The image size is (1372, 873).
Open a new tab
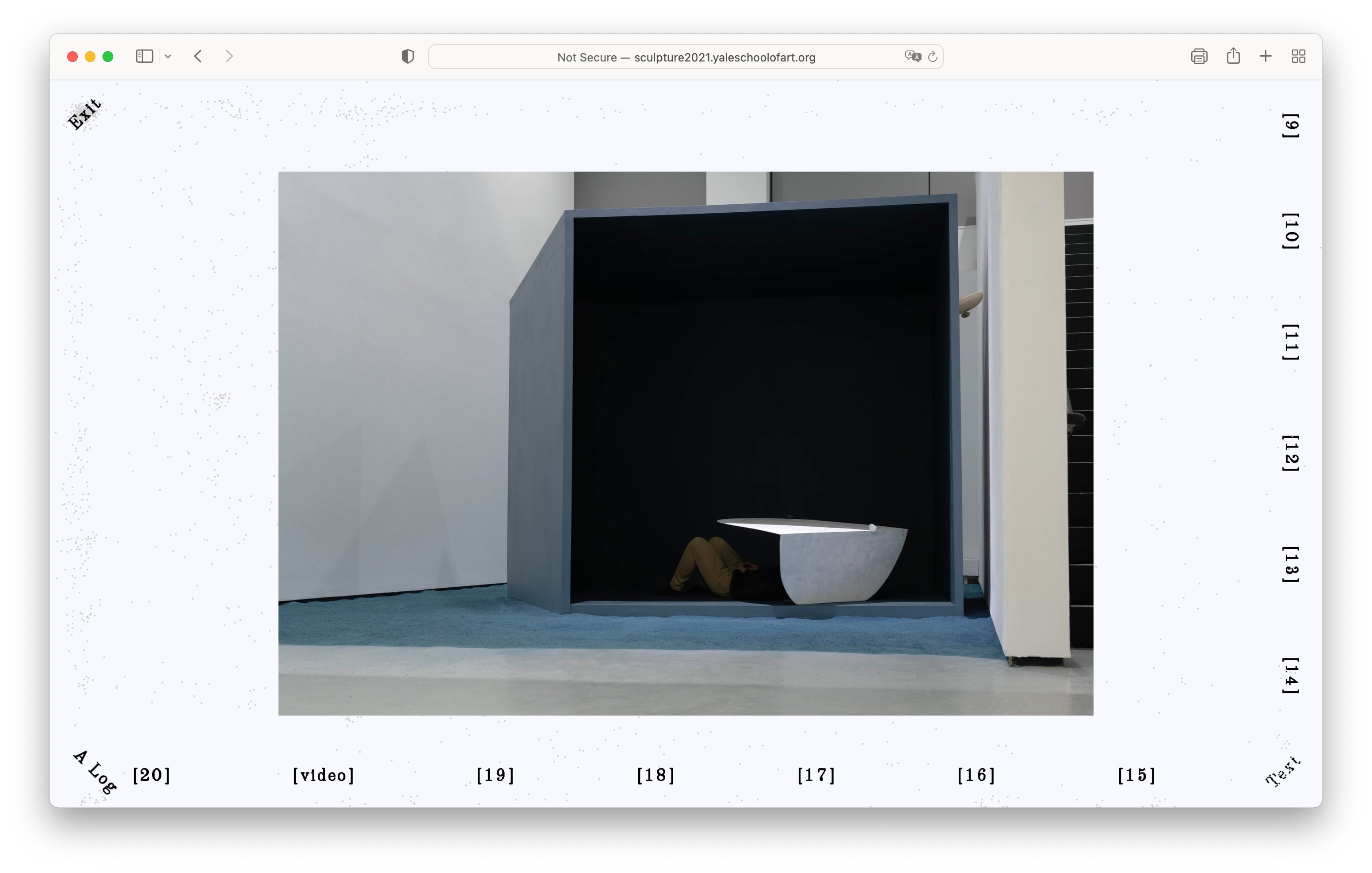click(1265, 57)
